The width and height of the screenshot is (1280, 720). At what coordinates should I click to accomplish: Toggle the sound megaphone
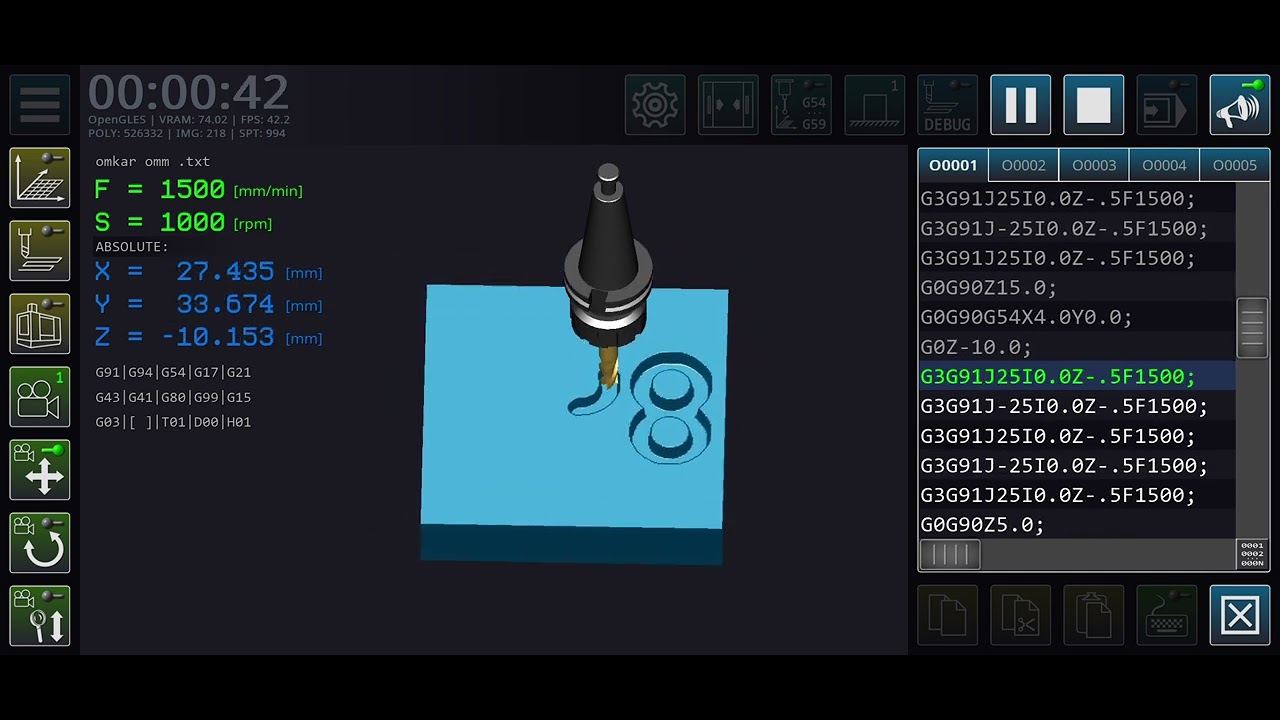coord(1239,105)
